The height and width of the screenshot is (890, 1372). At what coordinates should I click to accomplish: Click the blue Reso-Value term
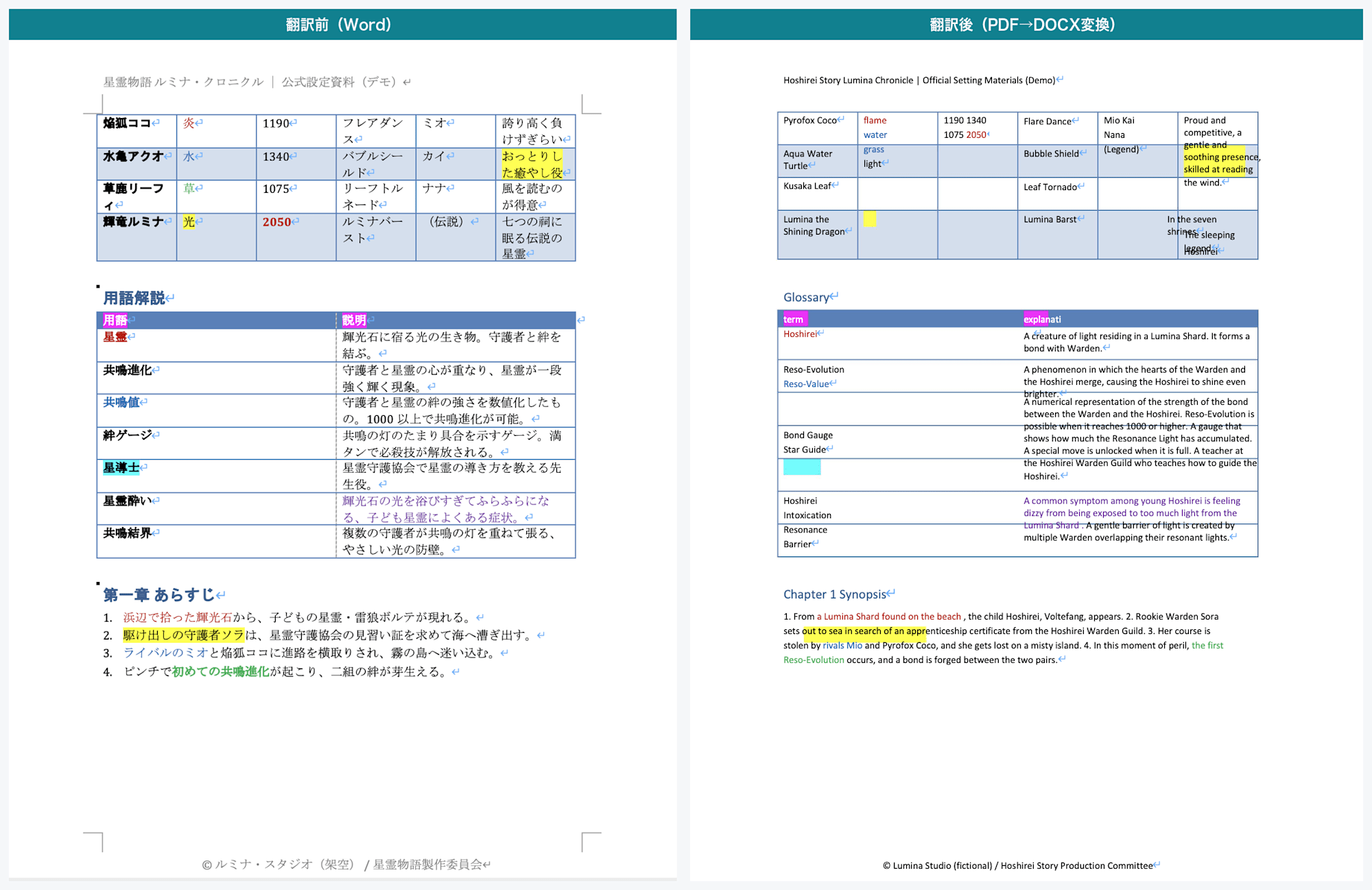point(806,384)
